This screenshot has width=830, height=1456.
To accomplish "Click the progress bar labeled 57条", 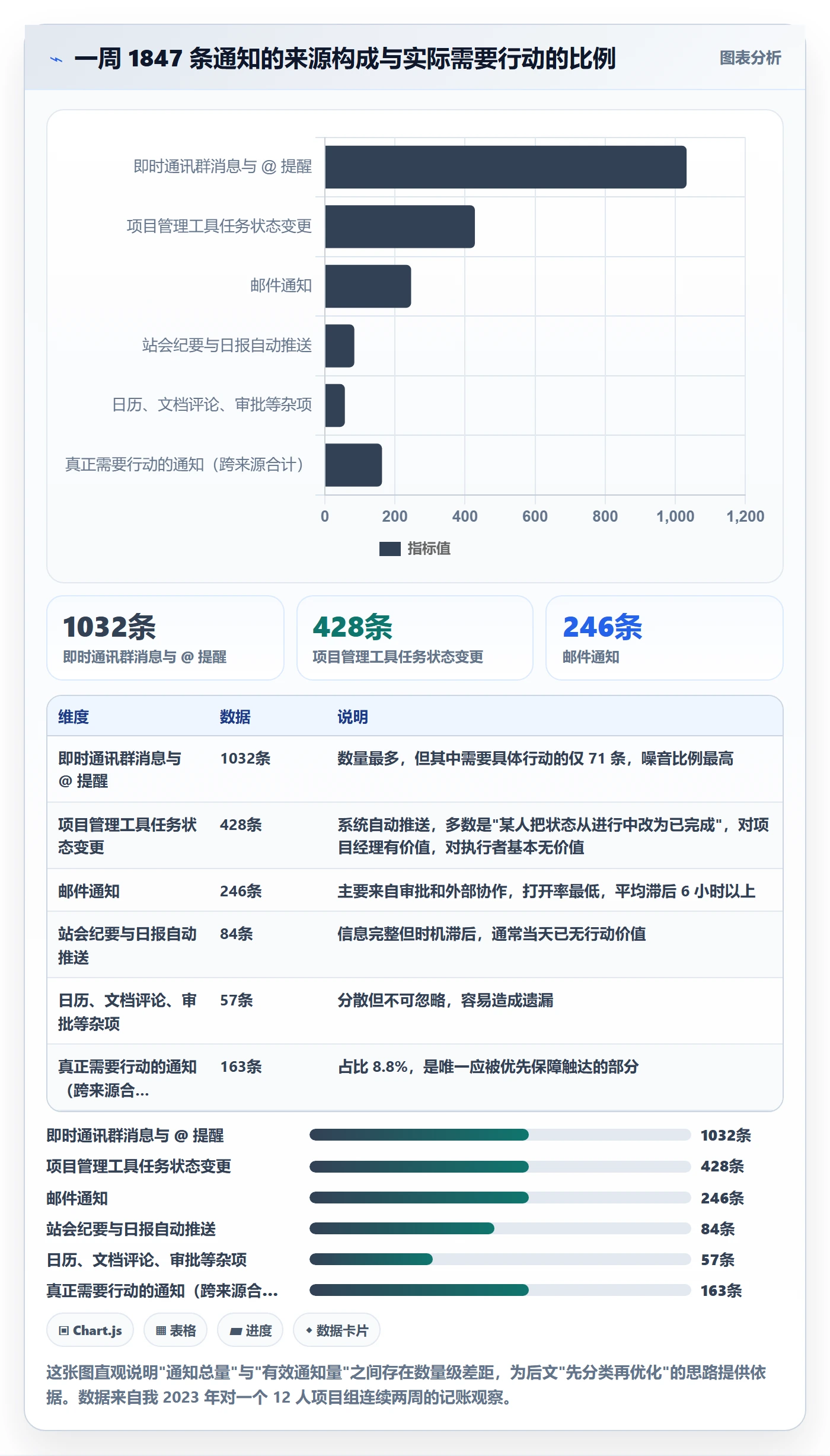I will pos(500,1259).
